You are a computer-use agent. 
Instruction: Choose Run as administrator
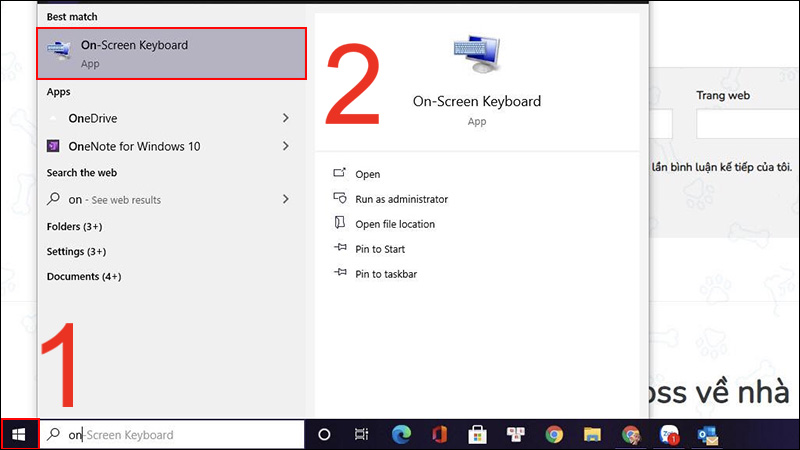[402, 199]
